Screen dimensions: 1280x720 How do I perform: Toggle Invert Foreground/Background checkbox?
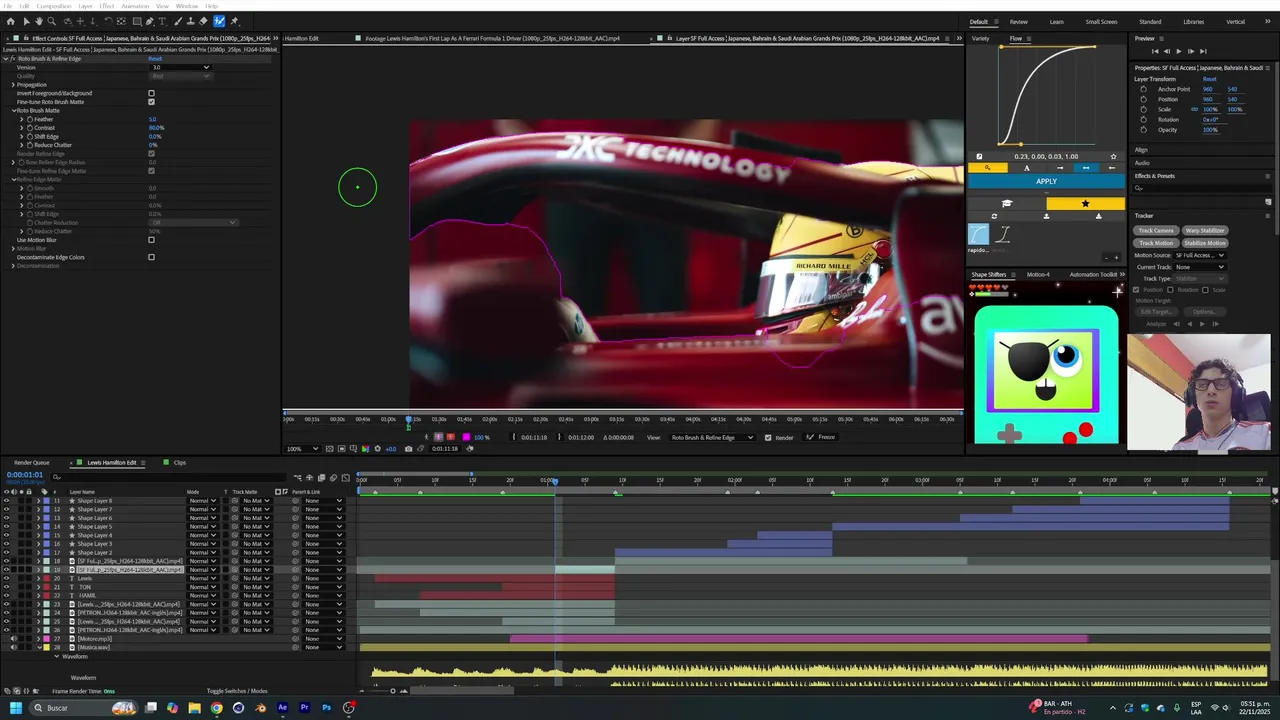click(151, 93)
